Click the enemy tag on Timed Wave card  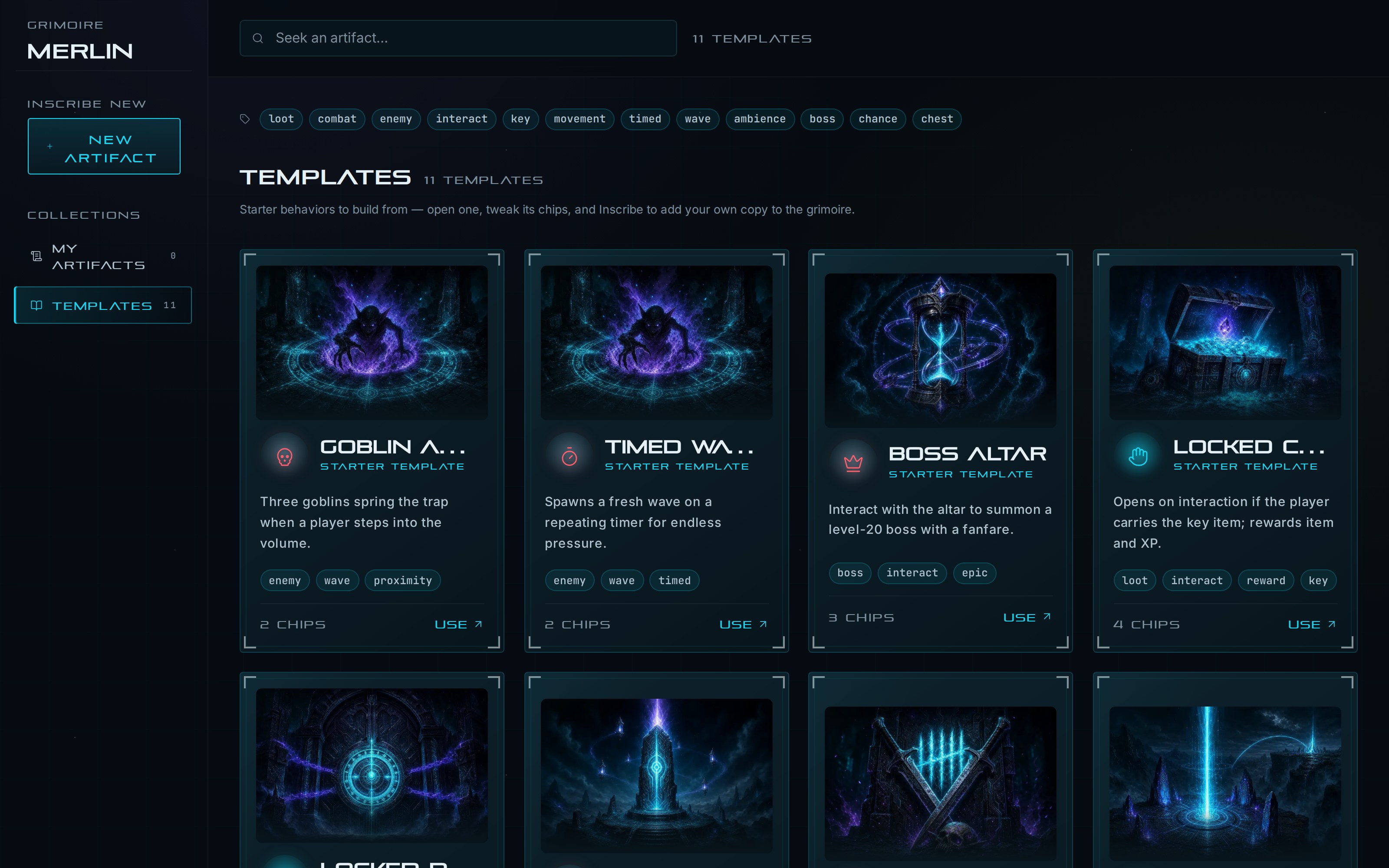tap(569, 580)
